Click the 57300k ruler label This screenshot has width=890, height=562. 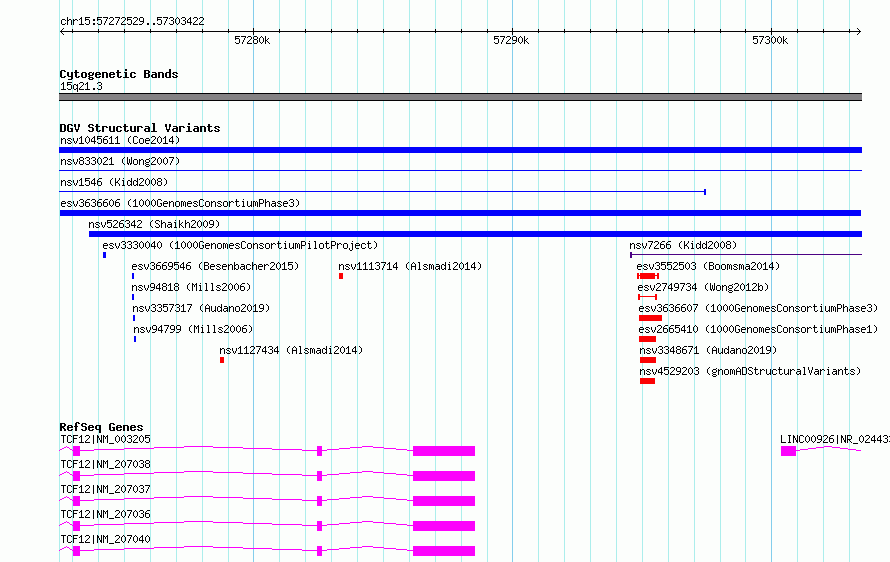point(770,40)
